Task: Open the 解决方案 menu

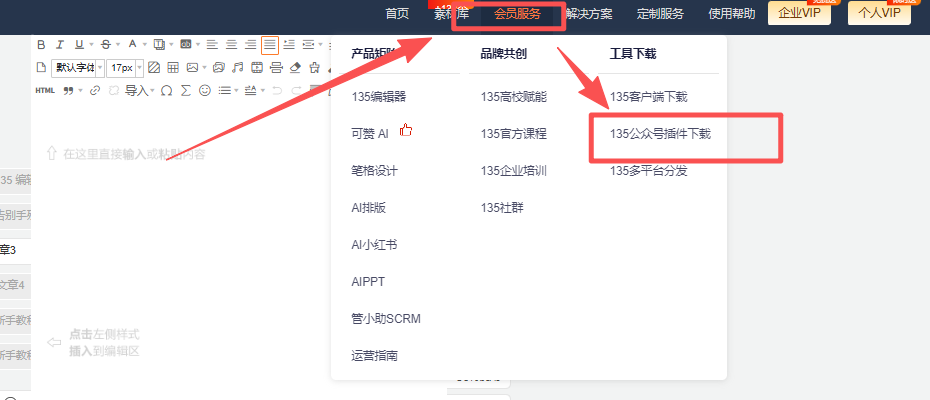Action: coord(589,14)
